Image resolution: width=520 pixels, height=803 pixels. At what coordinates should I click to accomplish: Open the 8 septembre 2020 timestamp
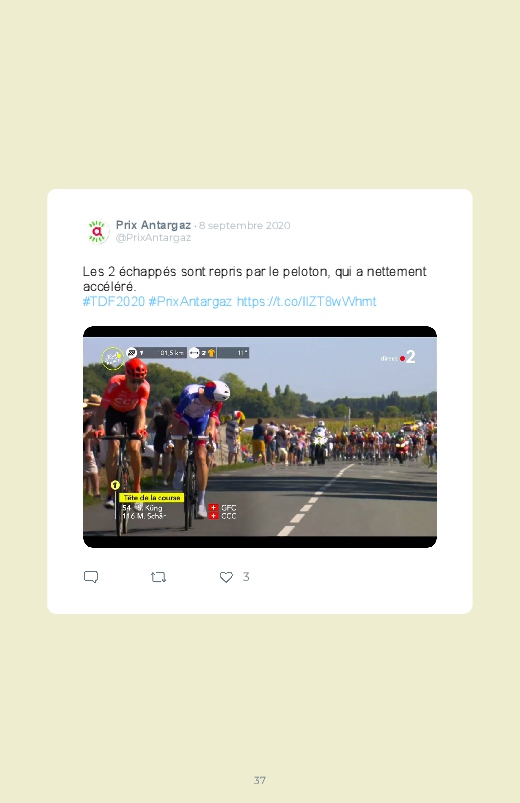(244, 225)
